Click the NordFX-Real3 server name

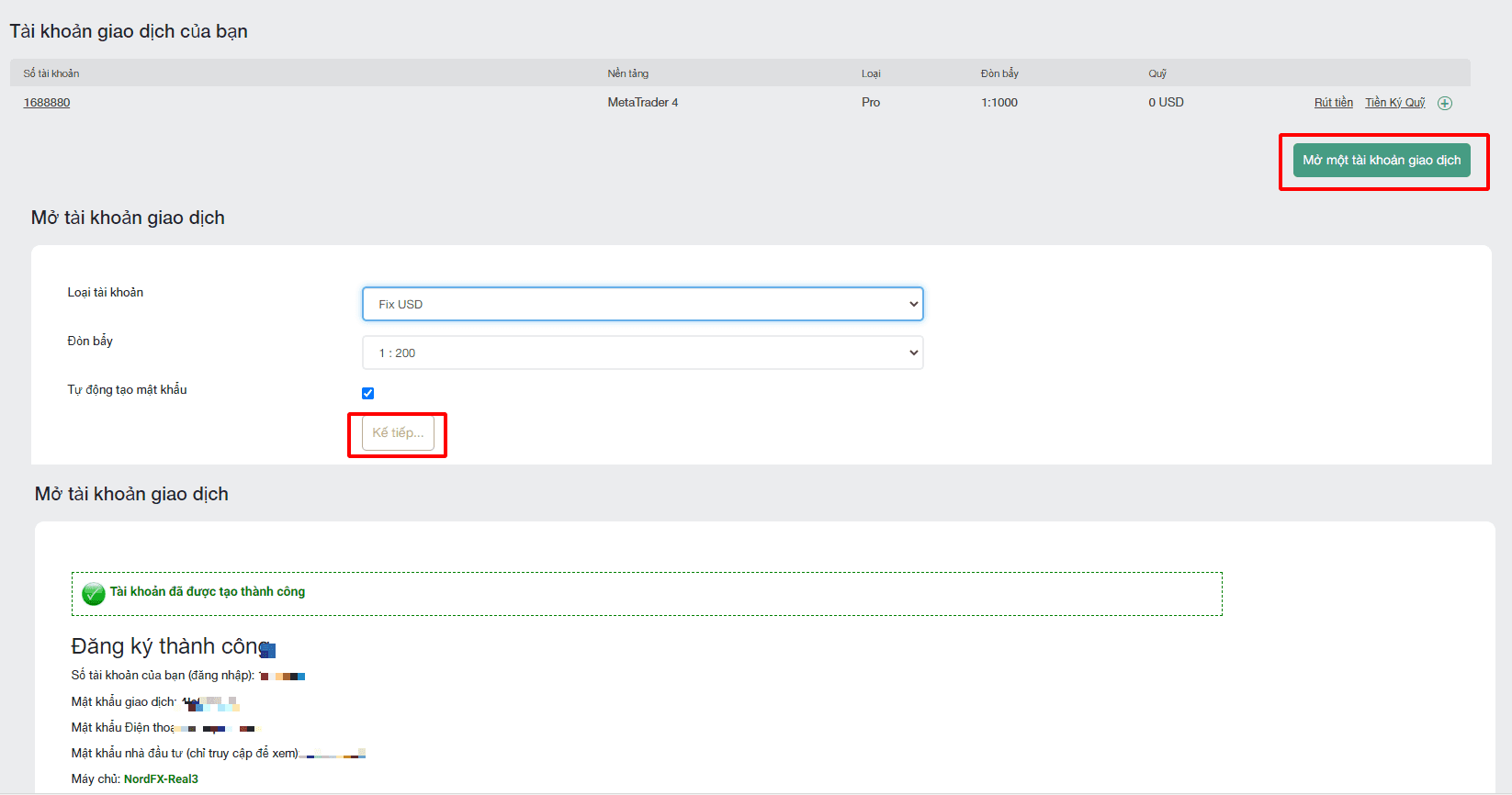coord(161,779)
